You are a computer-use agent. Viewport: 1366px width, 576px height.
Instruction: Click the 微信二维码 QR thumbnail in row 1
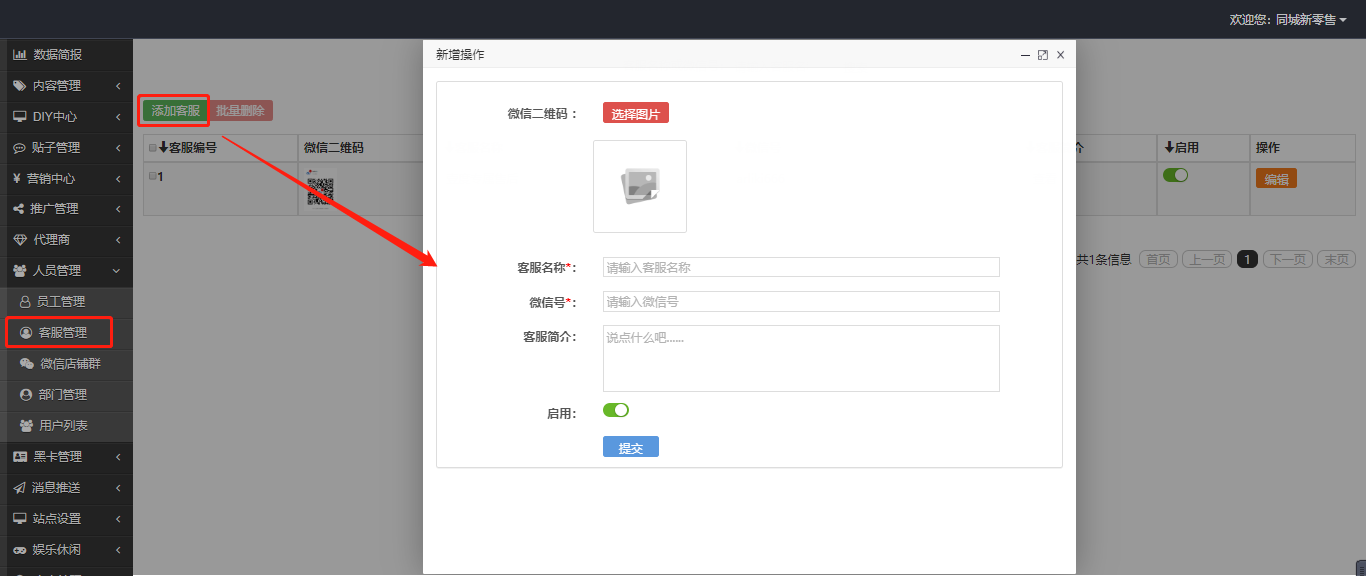tap(320, 188)
